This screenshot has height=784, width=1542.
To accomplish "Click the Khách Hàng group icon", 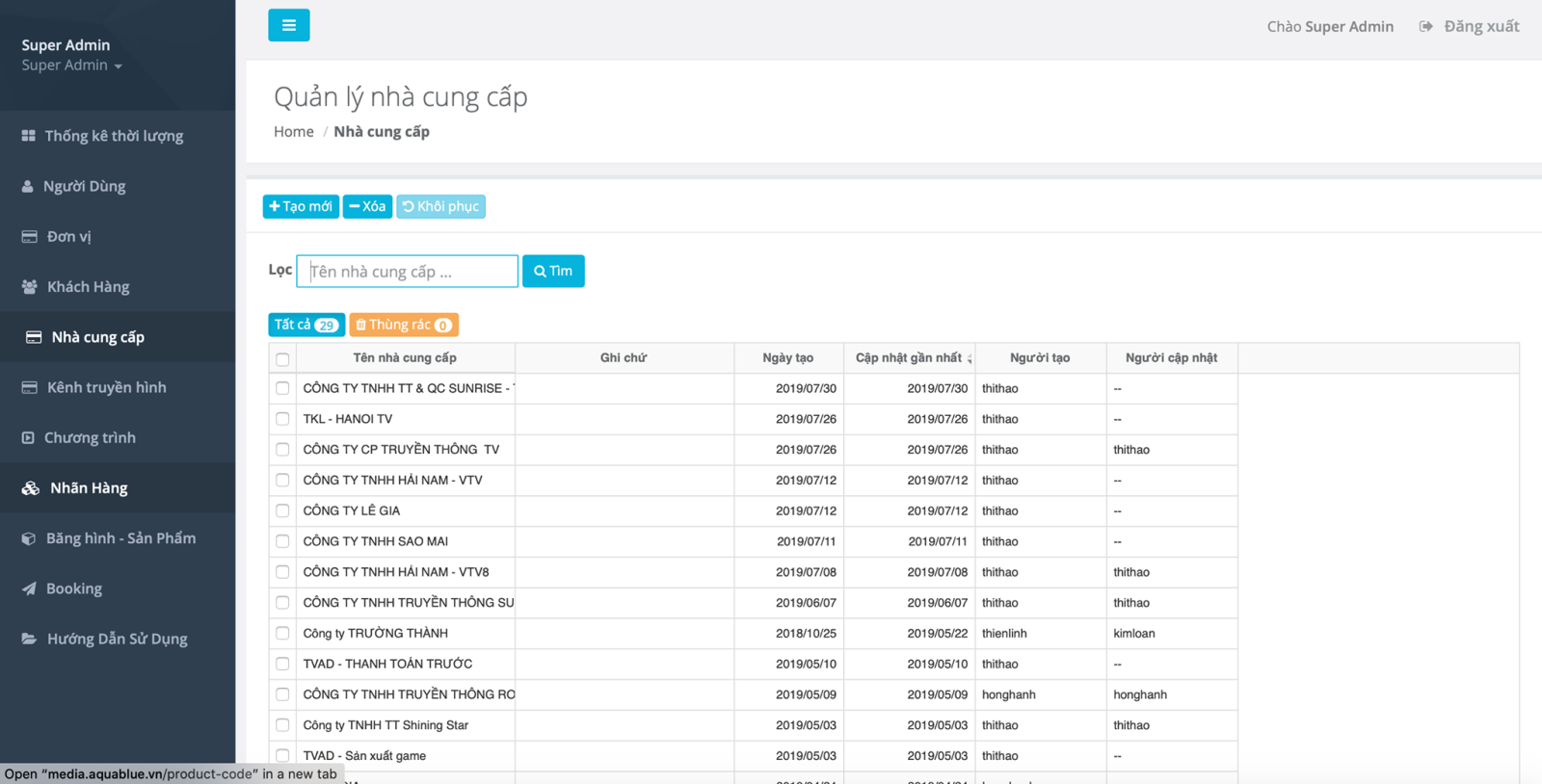I will (x=30, y=287).
